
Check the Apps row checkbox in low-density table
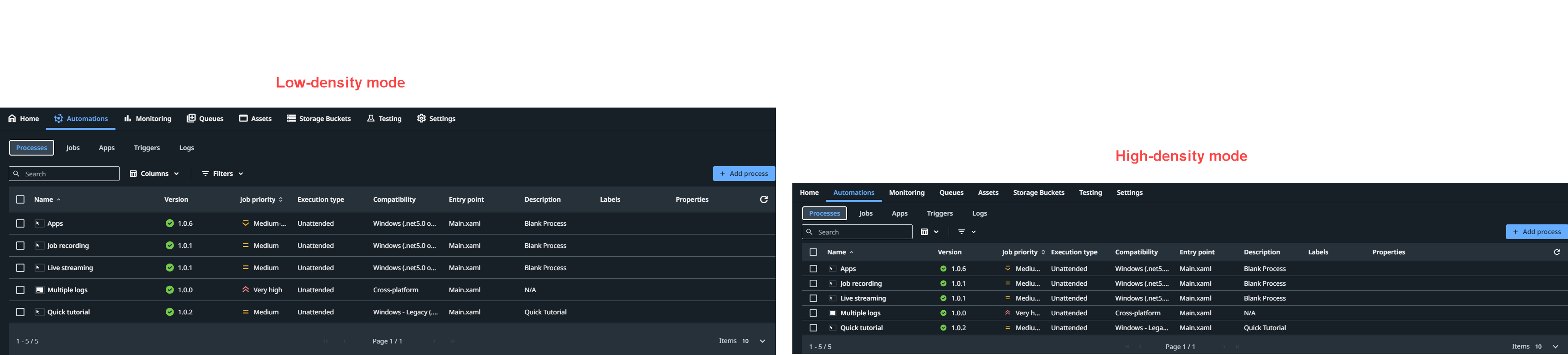[20, 223]
